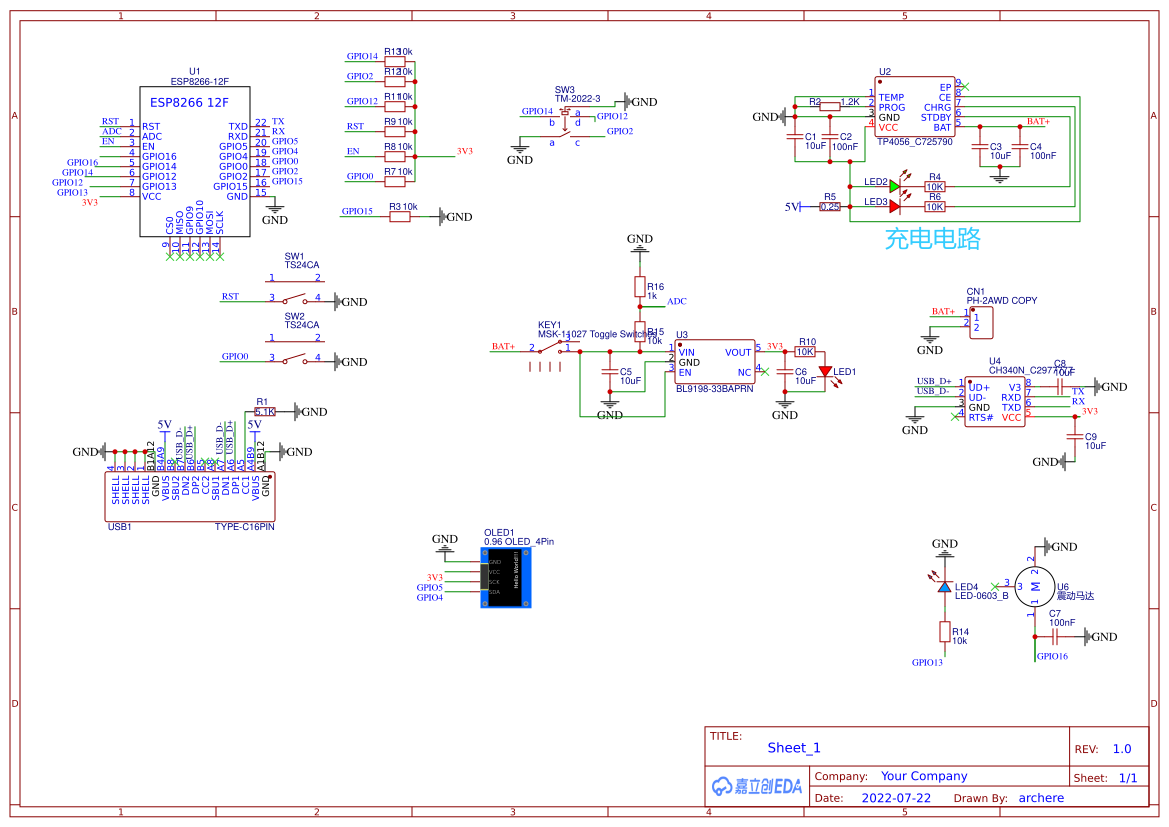Select the BL9198 regulator chip U3
This screenshot has width=1169, height=827.
coord(714,362)
